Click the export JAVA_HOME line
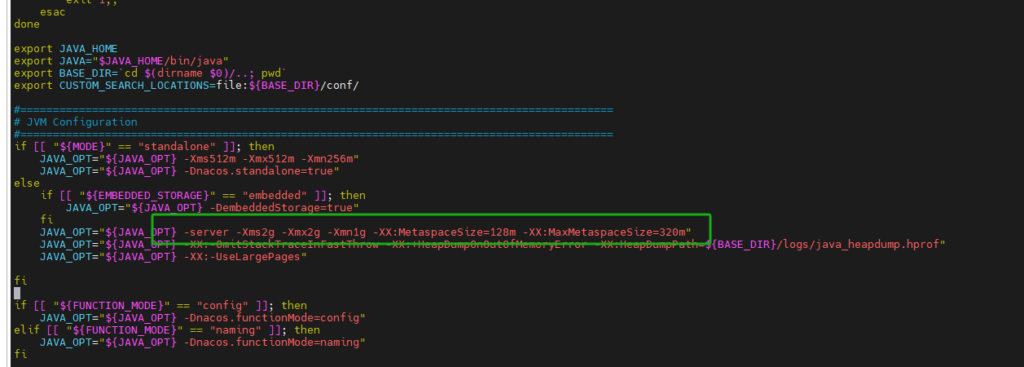 coord(66,49)
